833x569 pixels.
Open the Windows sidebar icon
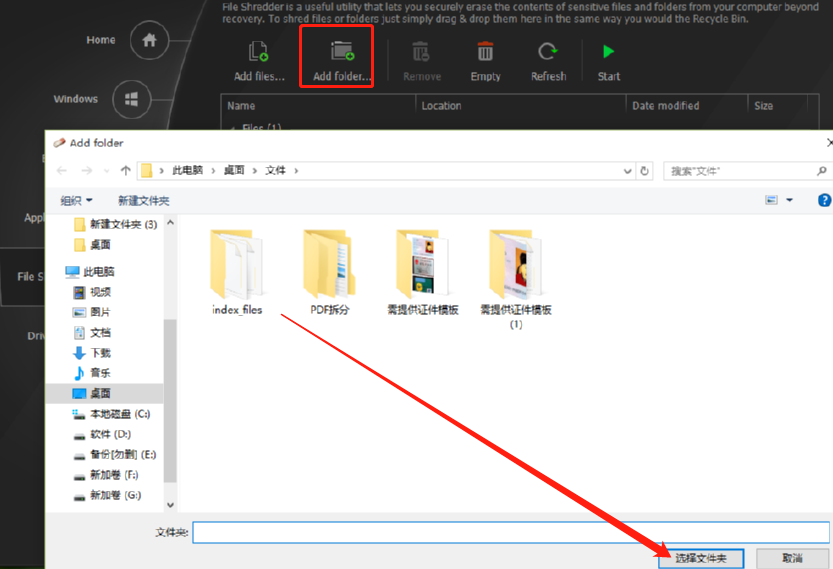[131, 99]
